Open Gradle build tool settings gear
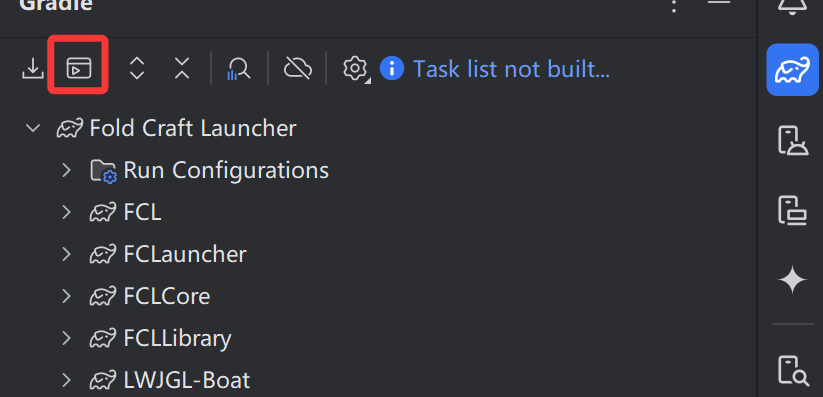The image size is (823, 397). [x=355, y=69]
